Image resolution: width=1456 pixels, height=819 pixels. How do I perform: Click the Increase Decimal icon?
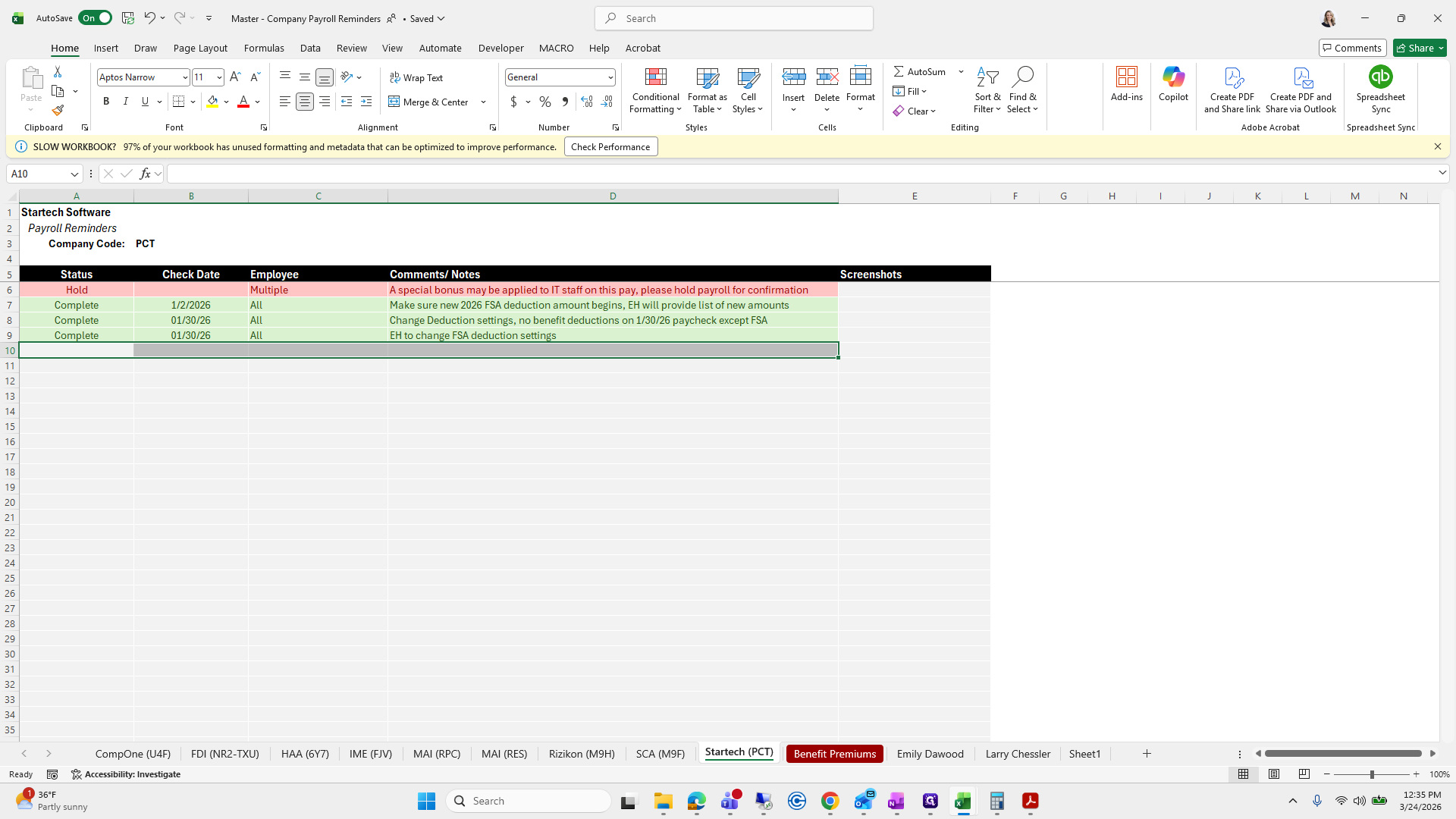[x=586, y=102]
